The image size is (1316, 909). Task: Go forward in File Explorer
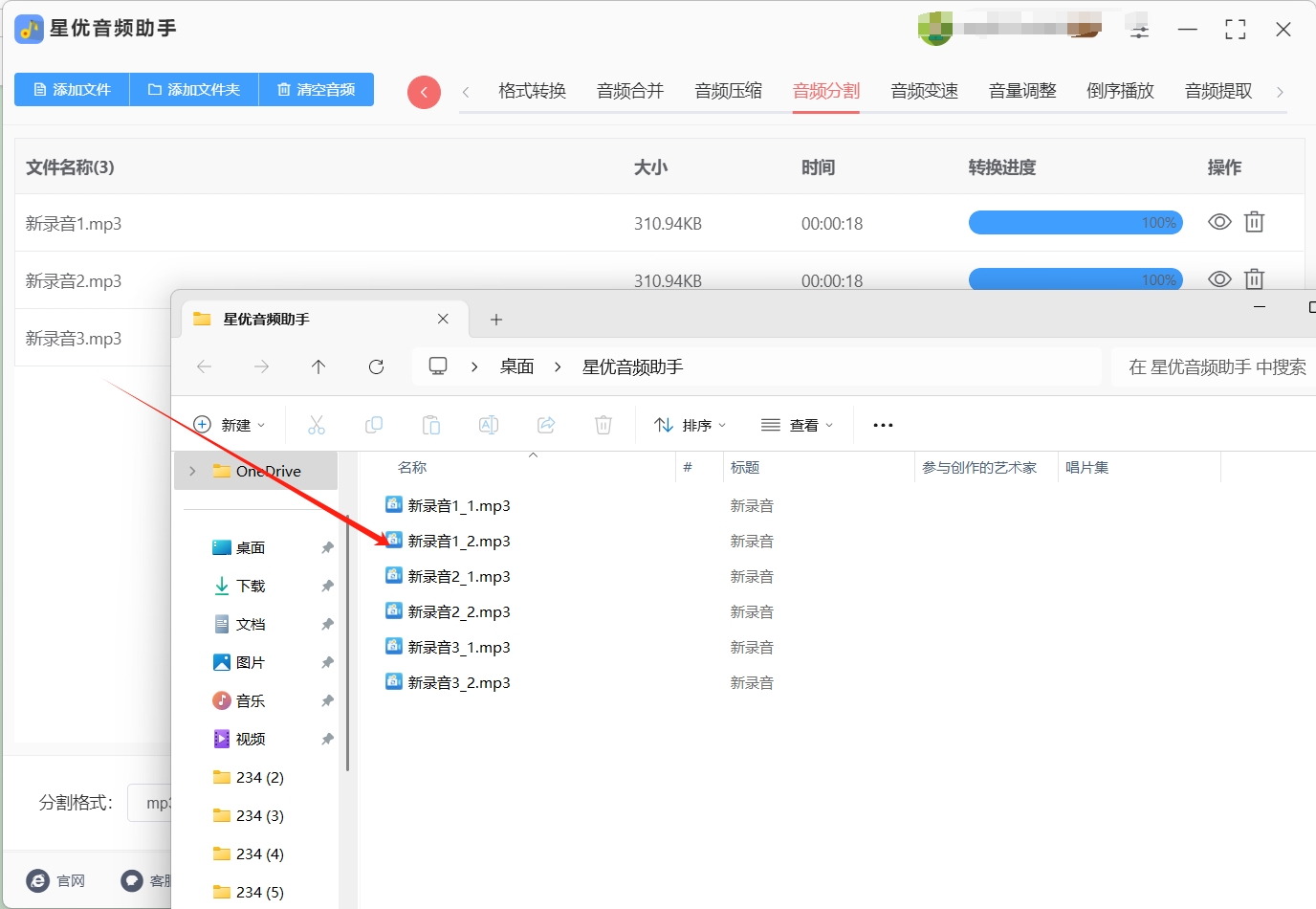pos(261,366)
